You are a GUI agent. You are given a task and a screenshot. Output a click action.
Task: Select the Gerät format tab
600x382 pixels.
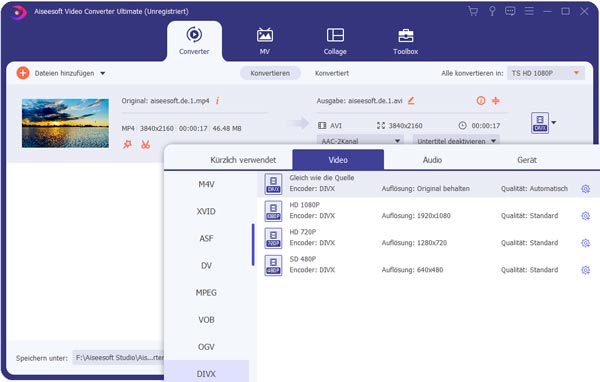pos(527,160)
